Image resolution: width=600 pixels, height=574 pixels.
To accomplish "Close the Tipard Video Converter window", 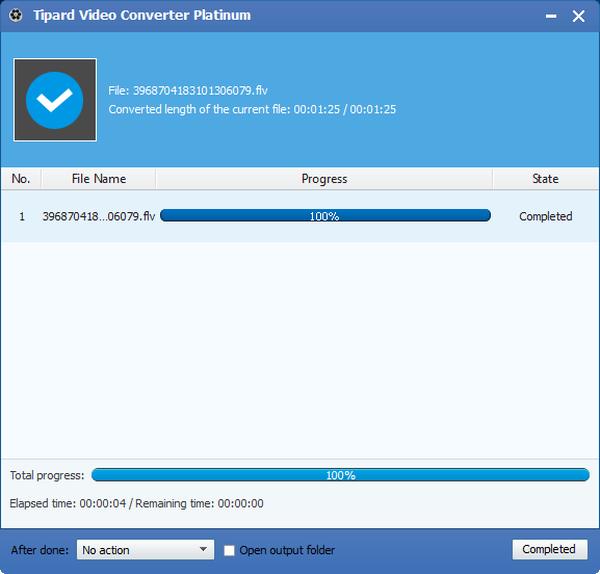I will pyautogui.click(x=578, y=16).
